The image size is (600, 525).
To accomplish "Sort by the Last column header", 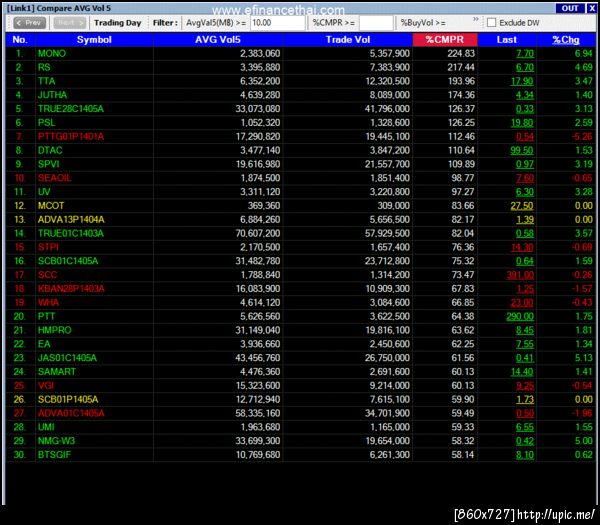I will (507, 40).
